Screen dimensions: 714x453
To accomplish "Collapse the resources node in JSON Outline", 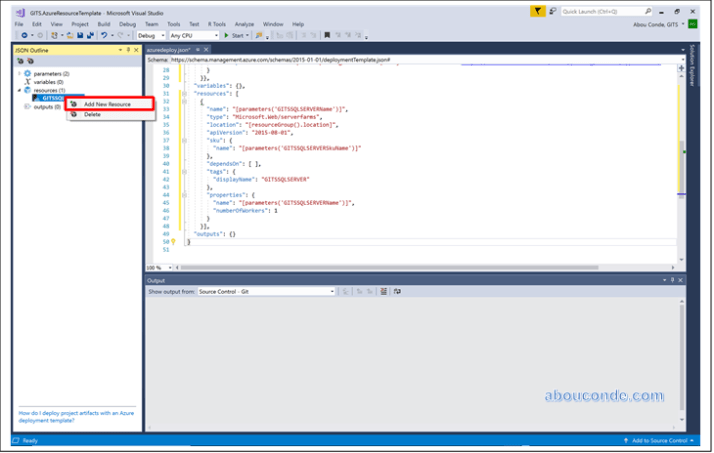I will point(19,90).
